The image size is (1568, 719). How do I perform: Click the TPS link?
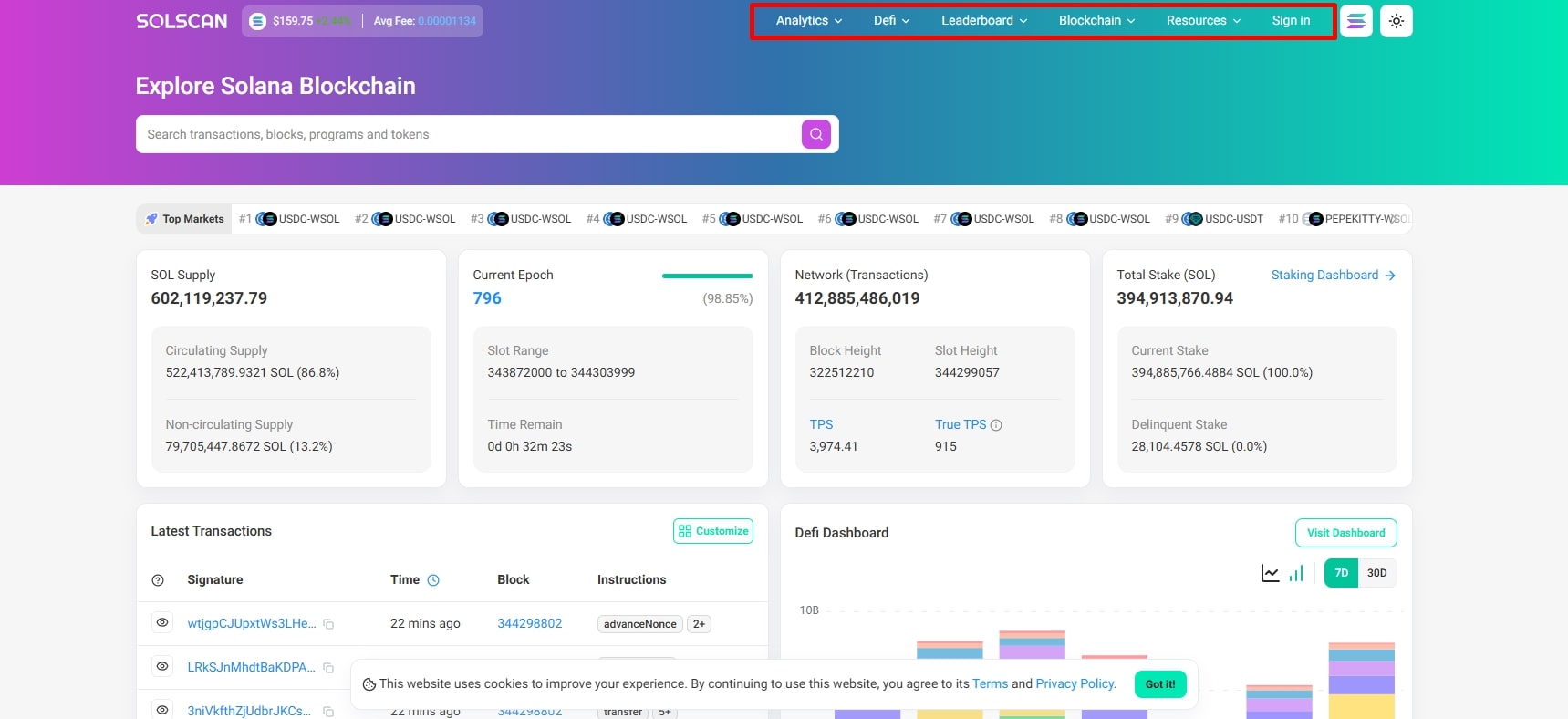[x=821, y=425]
